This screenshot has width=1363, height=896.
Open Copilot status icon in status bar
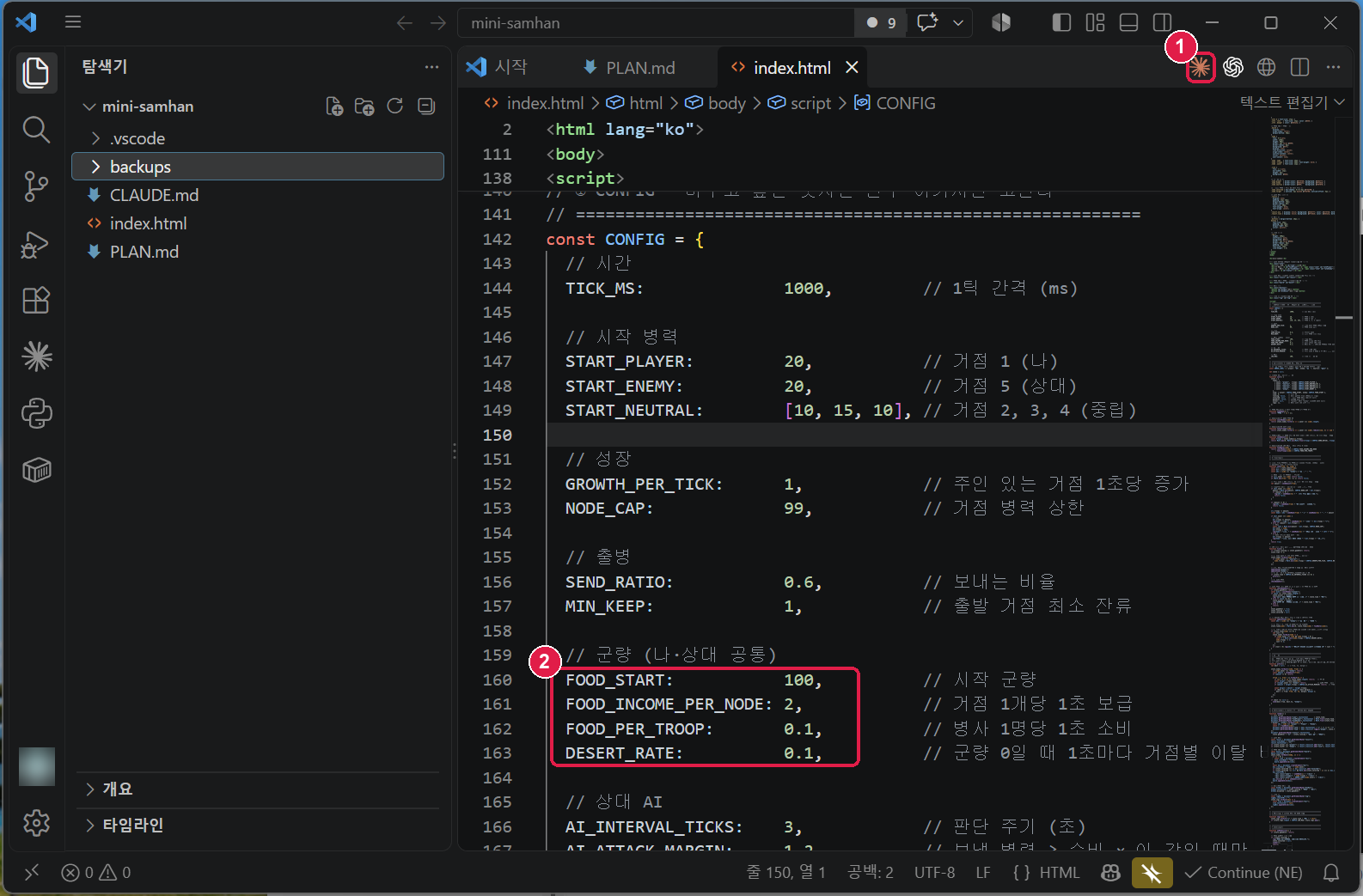1110,873
